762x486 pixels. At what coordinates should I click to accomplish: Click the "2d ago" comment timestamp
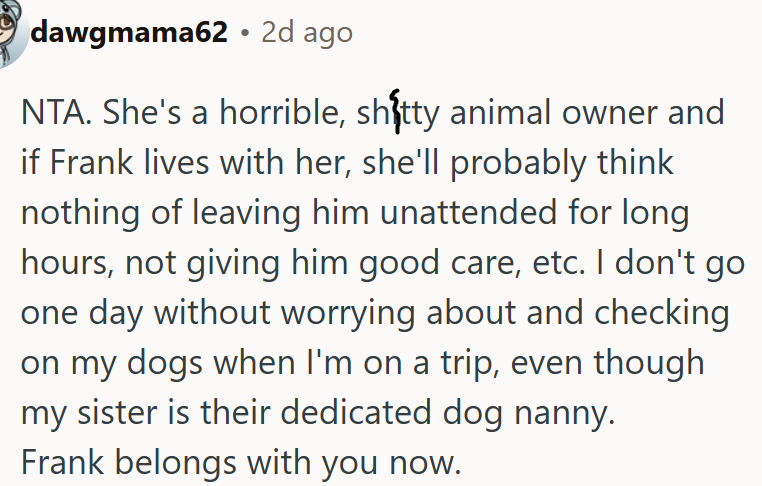coord(307,33)
